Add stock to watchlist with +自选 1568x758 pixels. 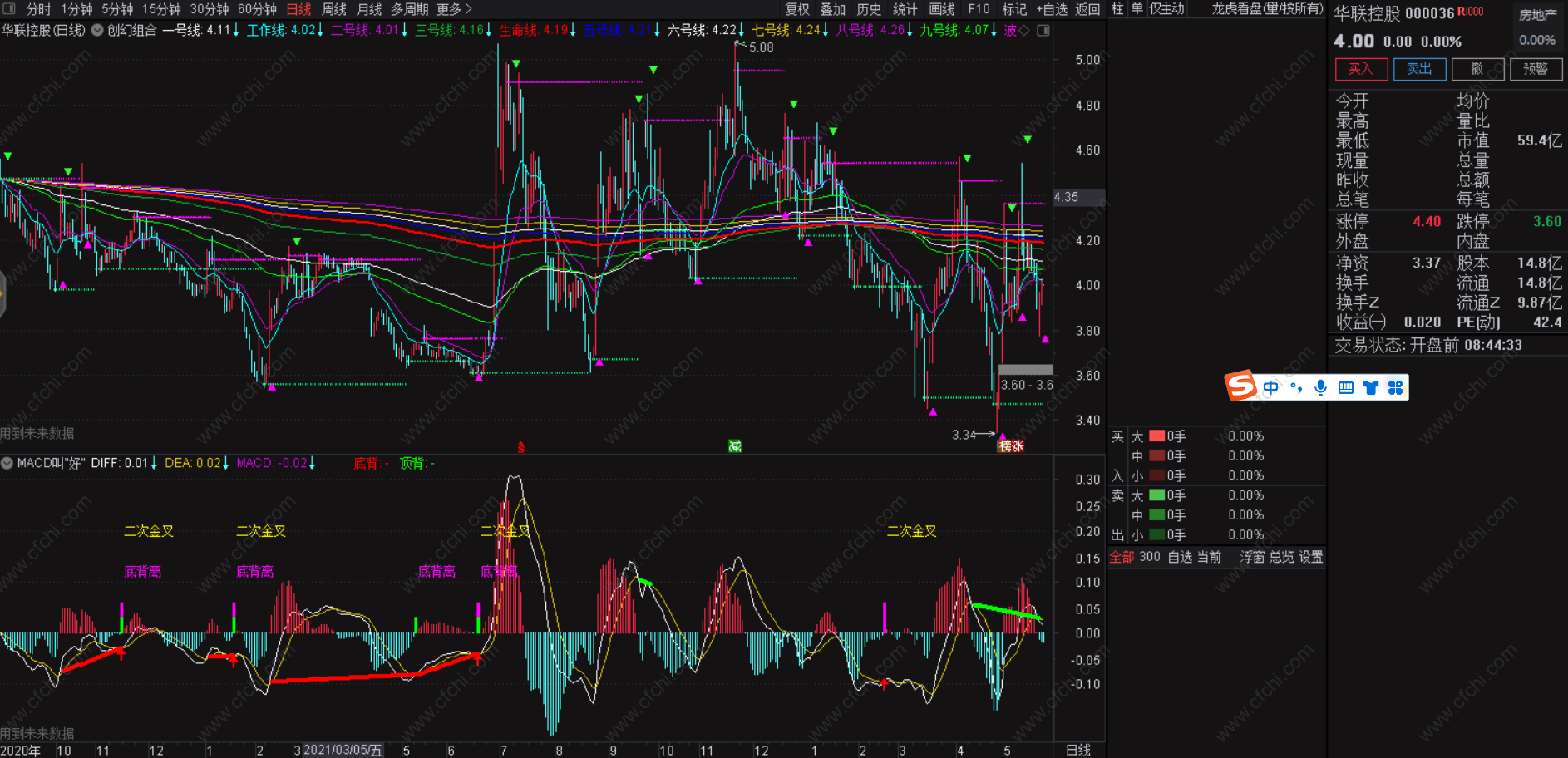(x=1052, y=9)
